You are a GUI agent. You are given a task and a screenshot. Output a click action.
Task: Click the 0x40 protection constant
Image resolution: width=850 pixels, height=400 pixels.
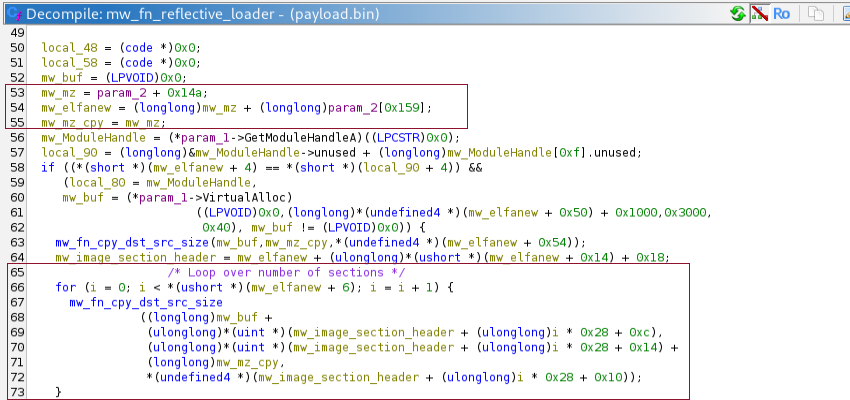tap(216, 227)
